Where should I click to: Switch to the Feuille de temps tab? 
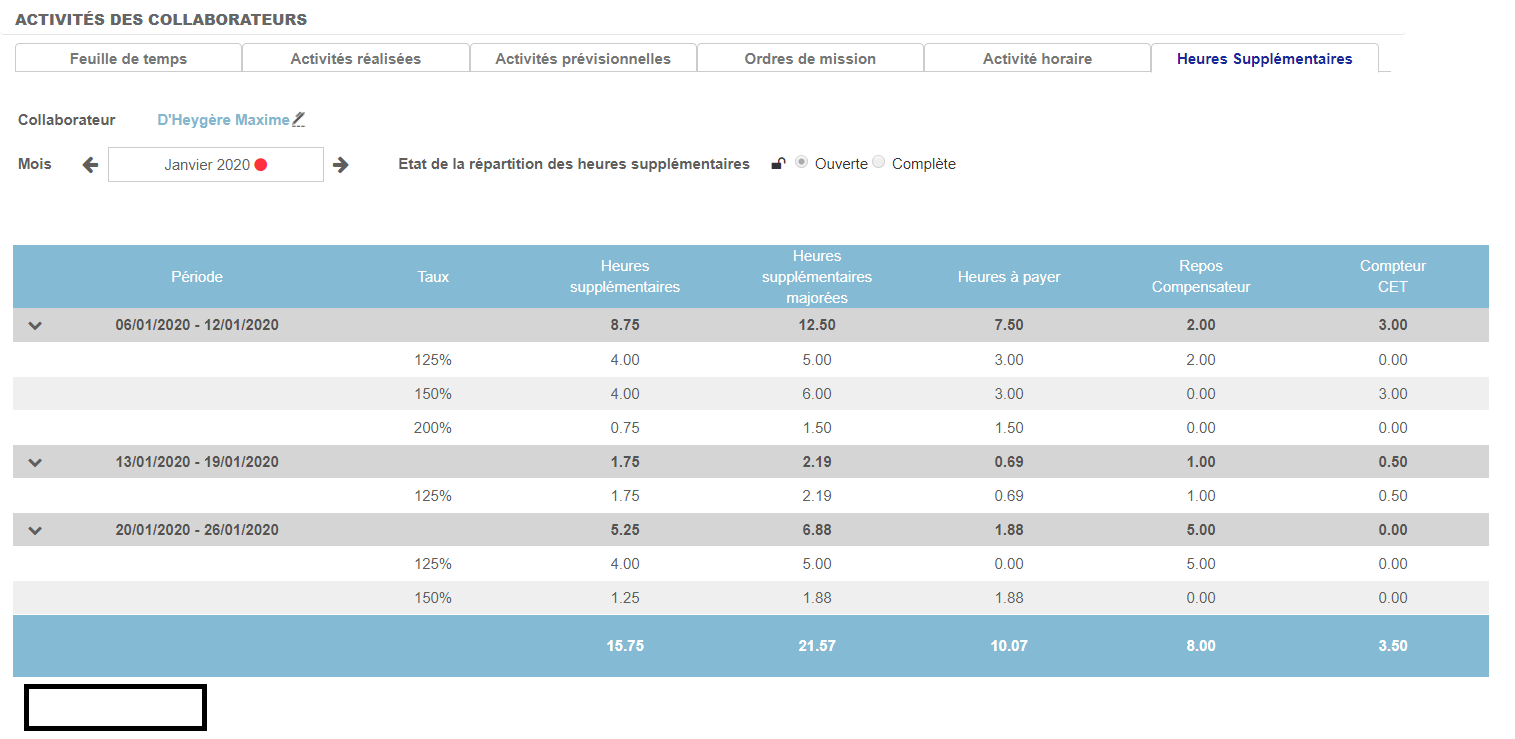[x=128, y=59]
